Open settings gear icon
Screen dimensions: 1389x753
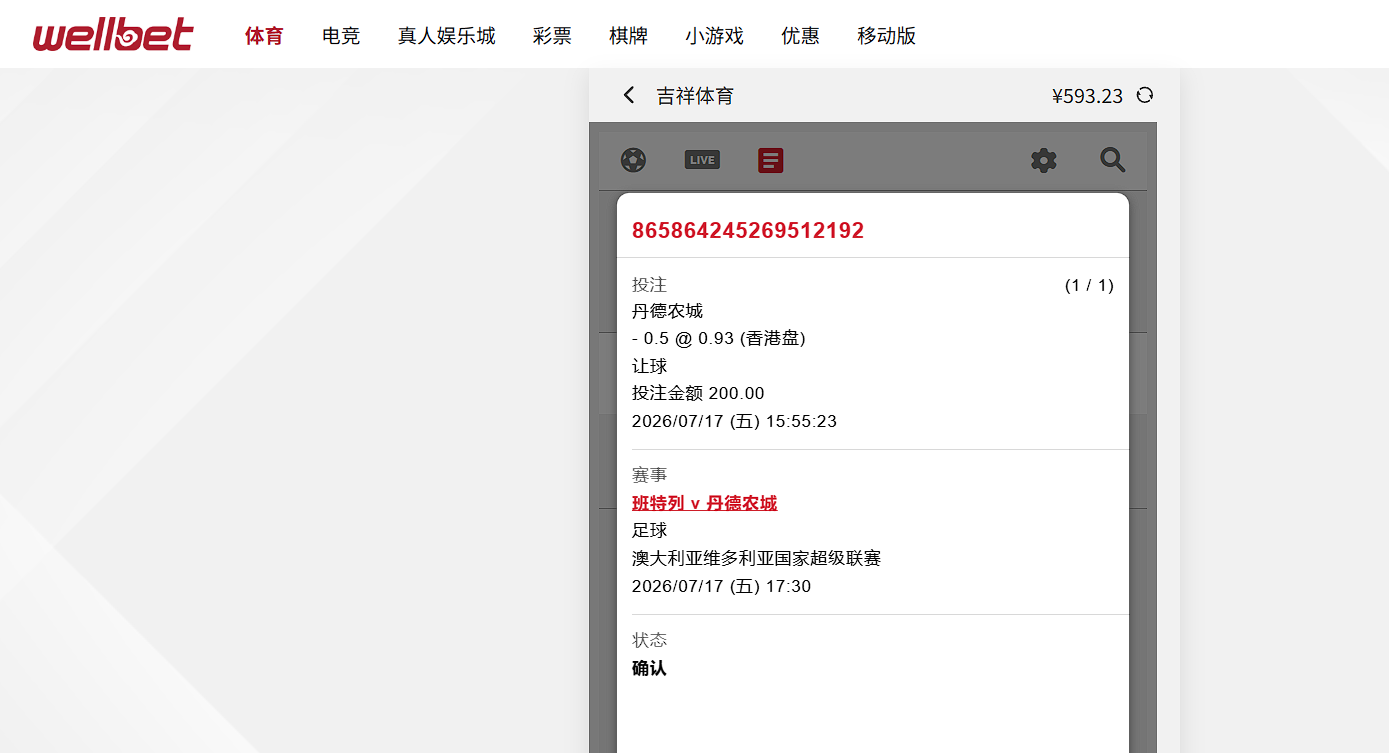pos(1044,160)
